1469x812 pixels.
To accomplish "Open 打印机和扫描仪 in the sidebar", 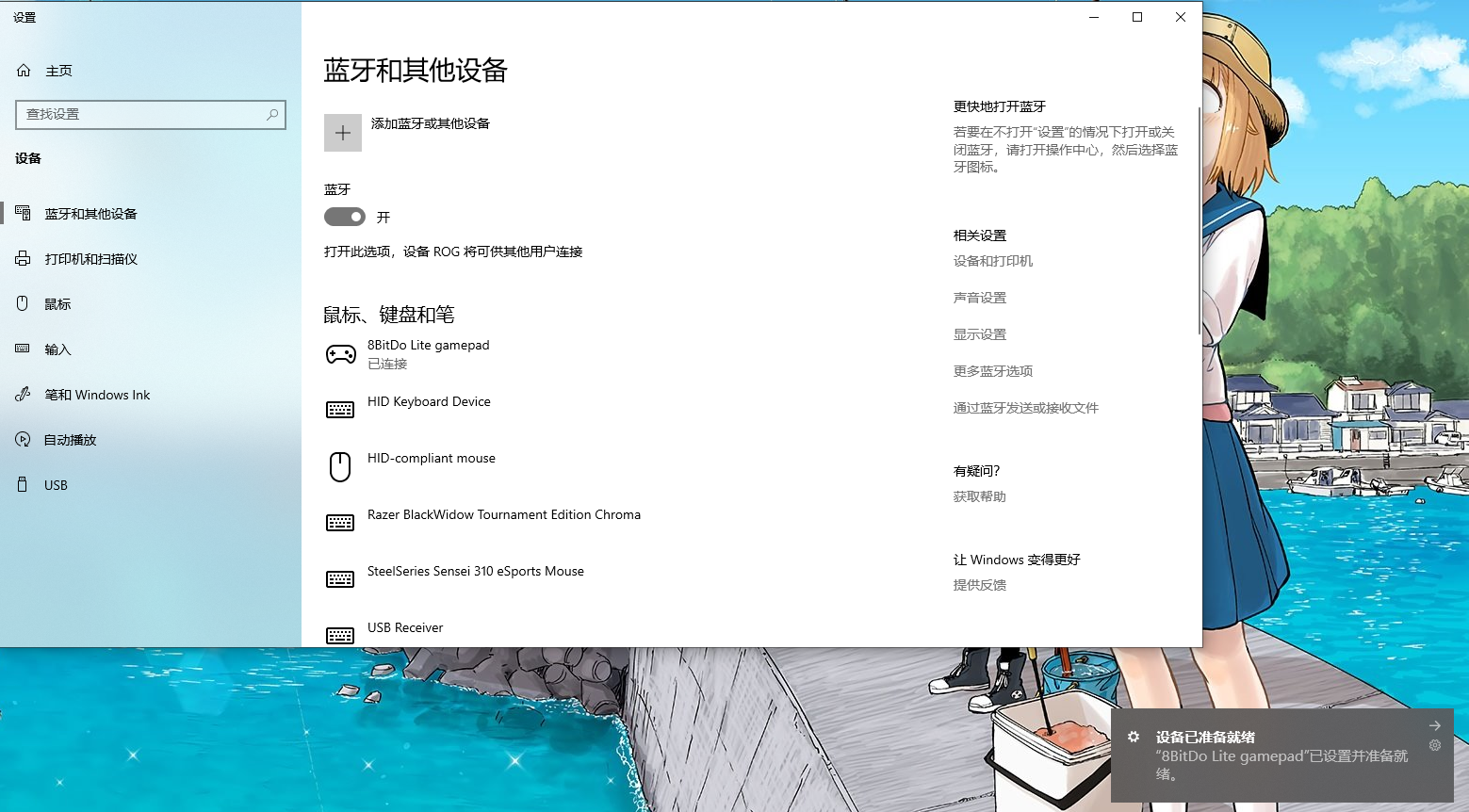I will (90, 259).
